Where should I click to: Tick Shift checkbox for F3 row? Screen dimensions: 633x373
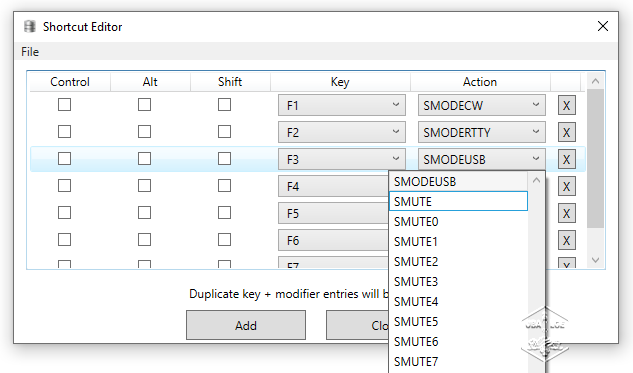point(224,159)
